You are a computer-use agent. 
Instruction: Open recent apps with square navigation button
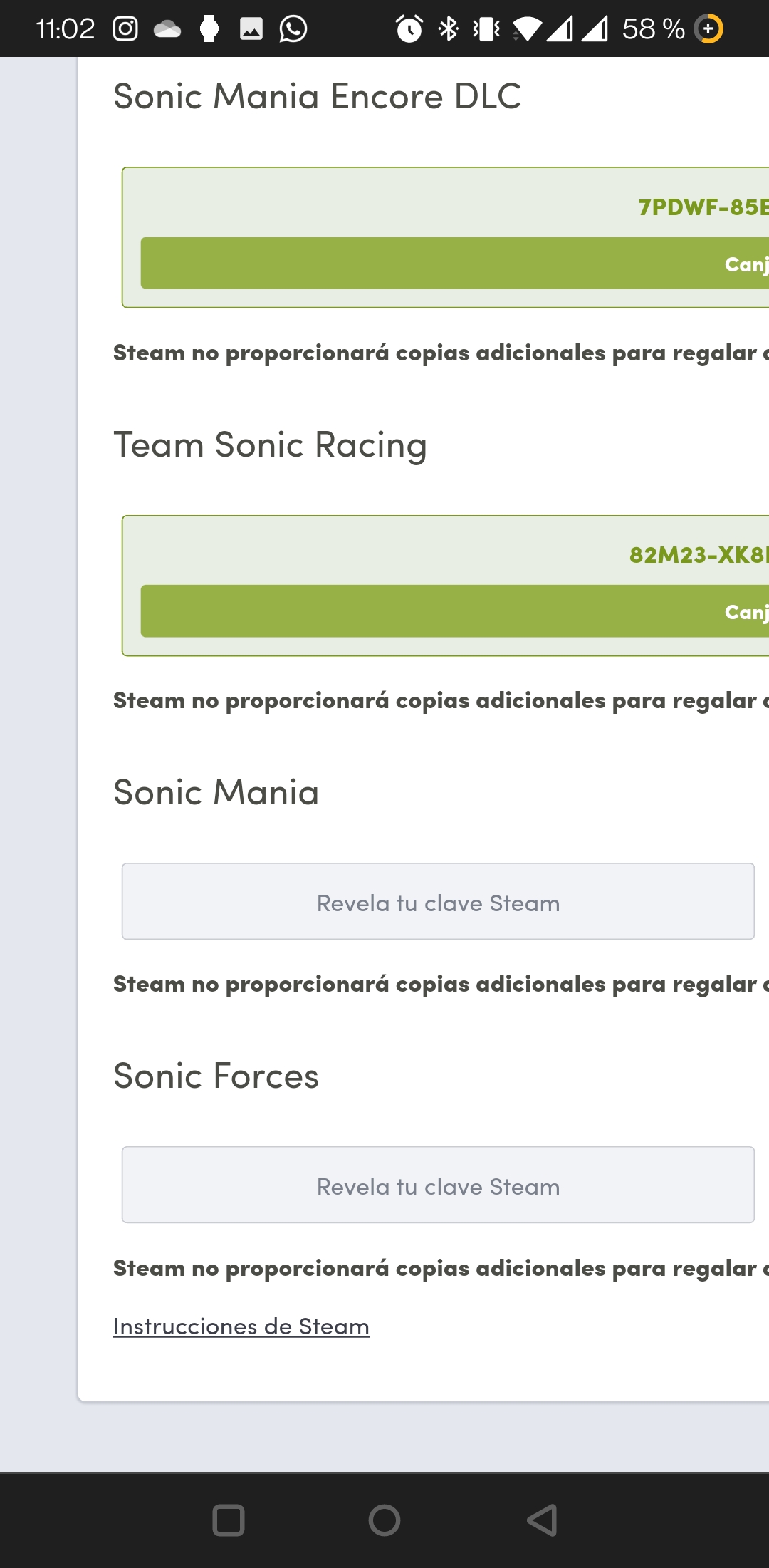point(229,1520)
